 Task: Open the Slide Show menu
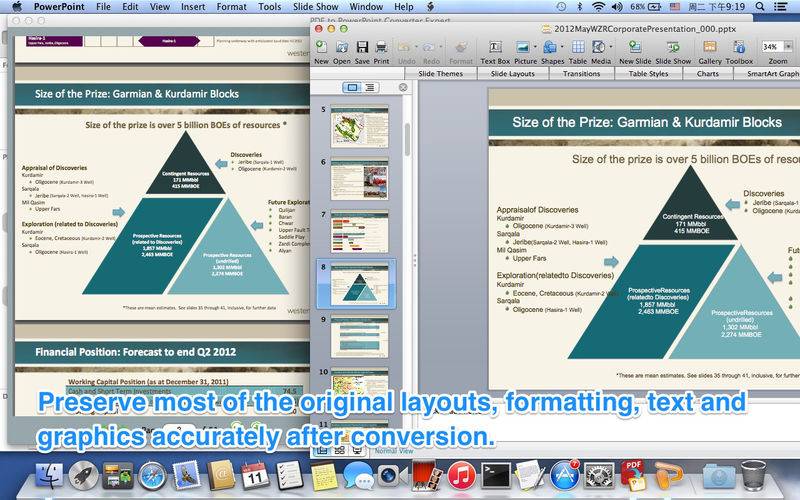coord(315,7)
